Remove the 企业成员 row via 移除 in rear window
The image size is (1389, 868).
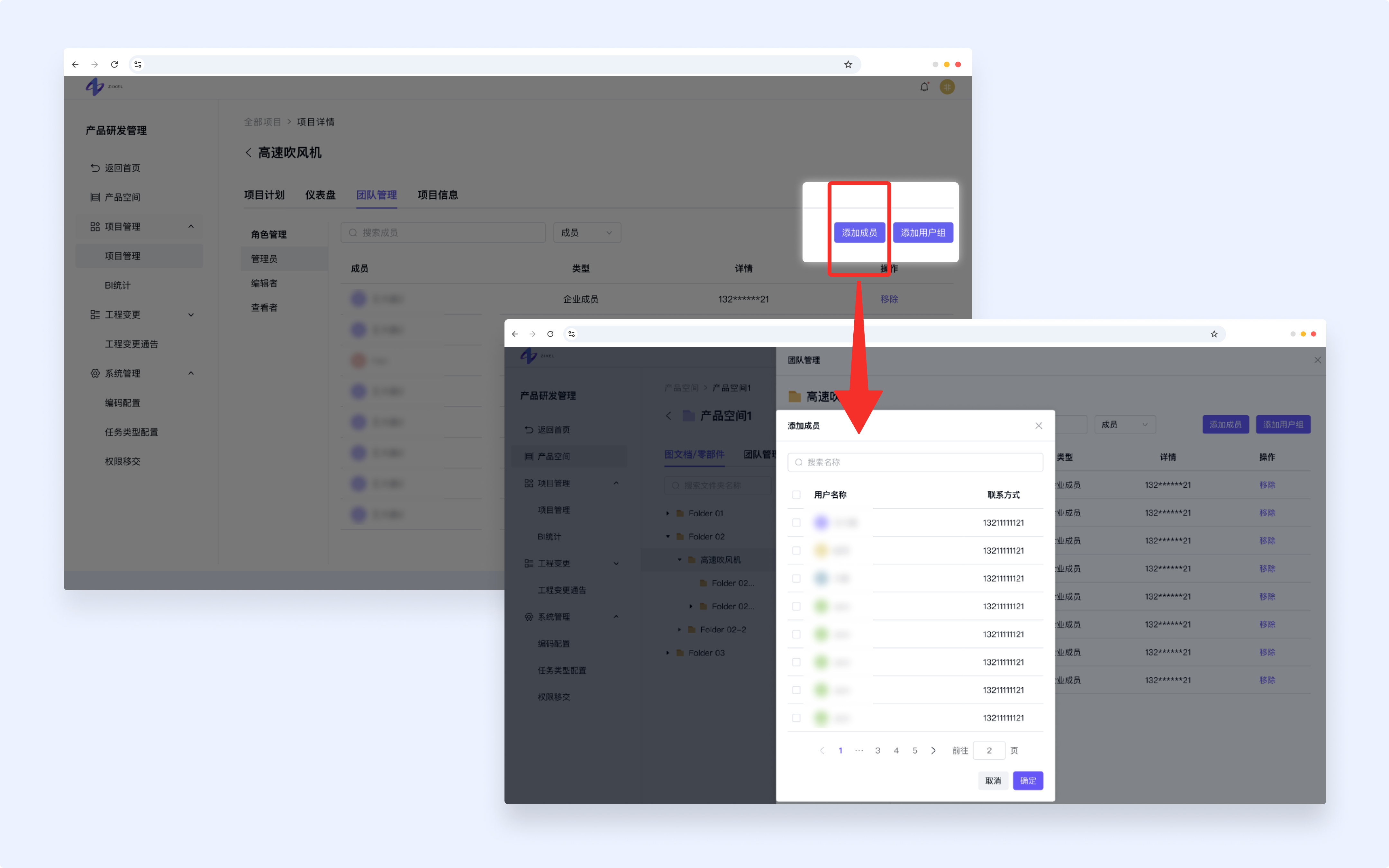pos(889,299)
